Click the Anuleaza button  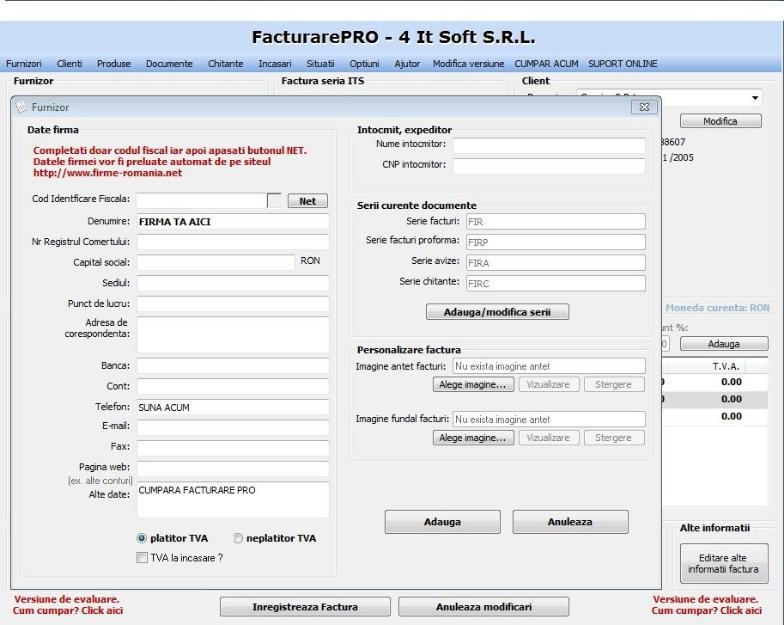pyautogui.click(x=570, y=522)
